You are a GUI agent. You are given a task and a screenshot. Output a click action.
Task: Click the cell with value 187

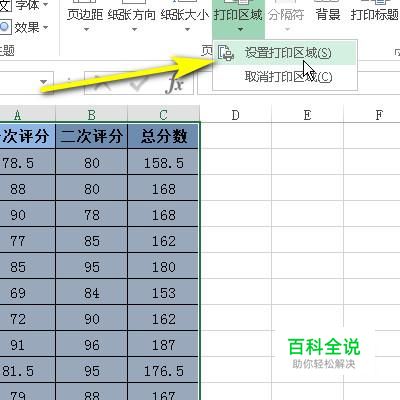(163, 345)
